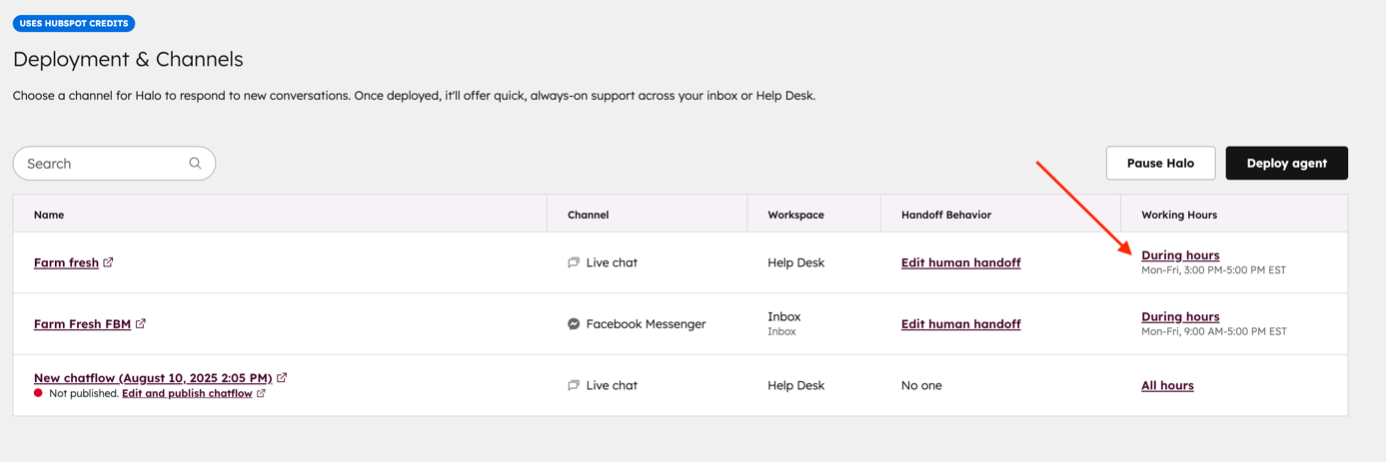1390x467 pixels.
Task: Open All hours working hours link
Action: (x=1167, y=386)
